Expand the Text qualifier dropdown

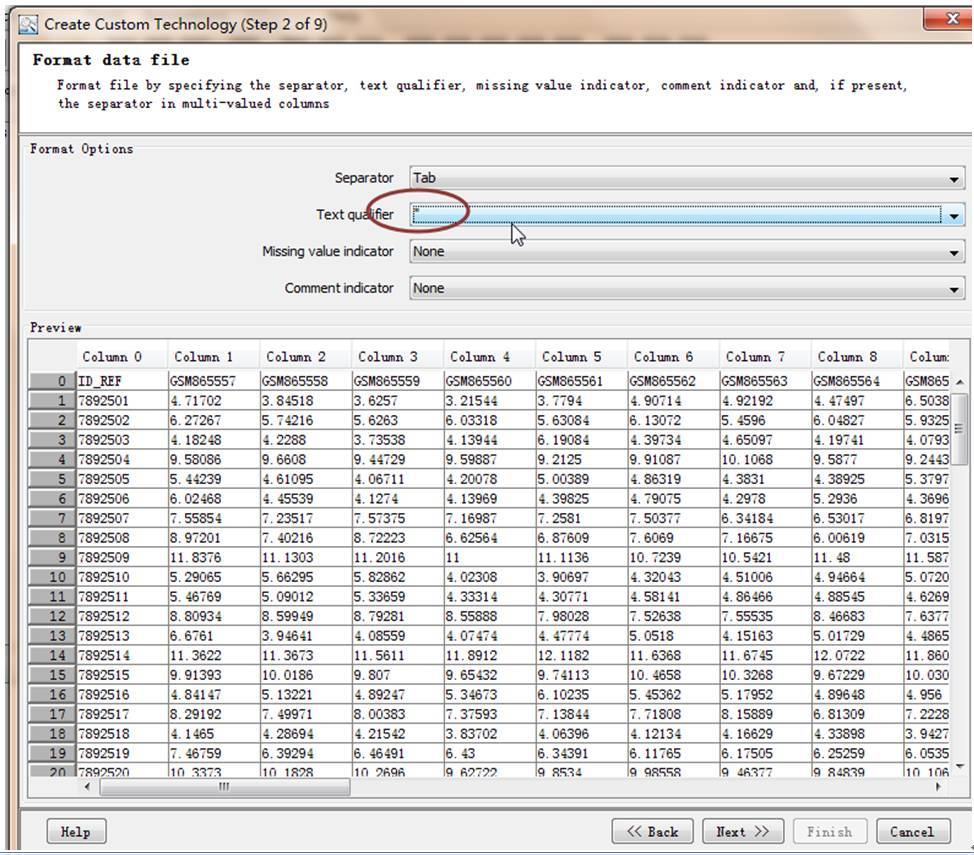pyautogui.click(x=954, y=215)
